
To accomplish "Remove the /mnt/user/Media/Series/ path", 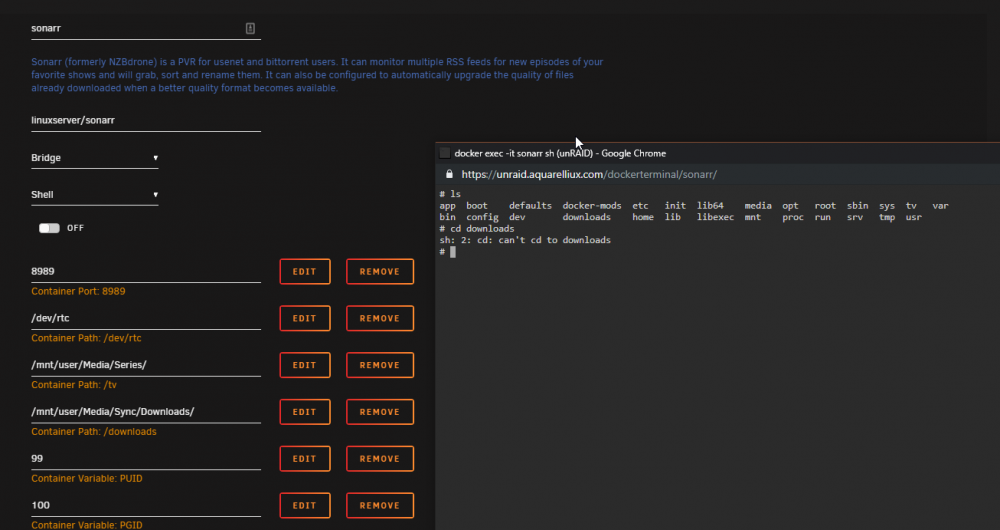I will (x=379, y=365).
